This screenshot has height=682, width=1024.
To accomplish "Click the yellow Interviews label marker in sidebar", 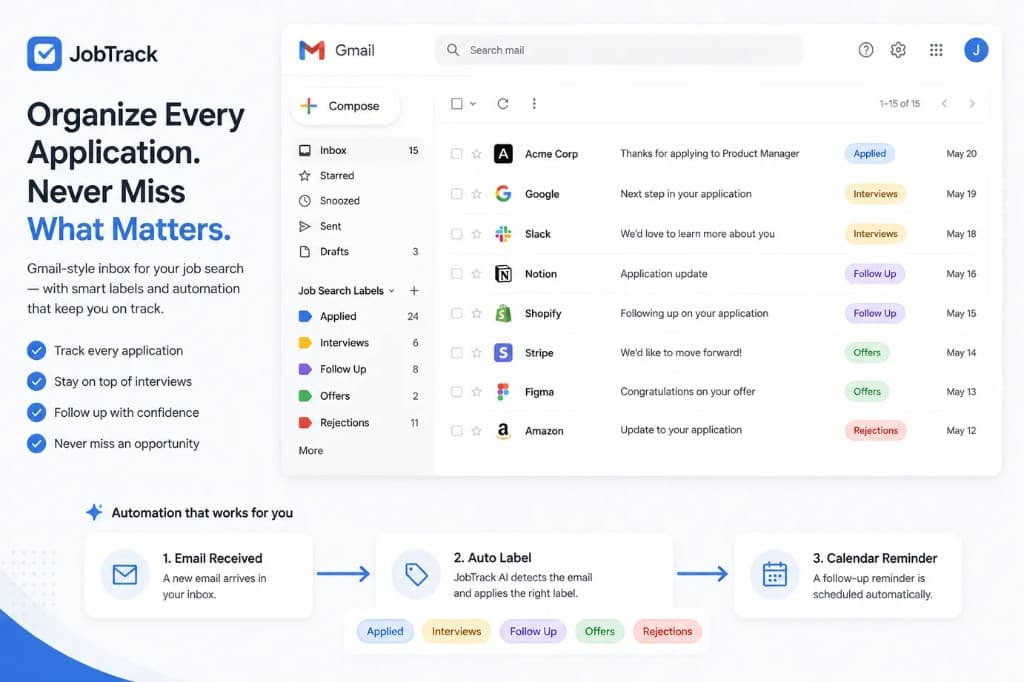I will point(305,342).
